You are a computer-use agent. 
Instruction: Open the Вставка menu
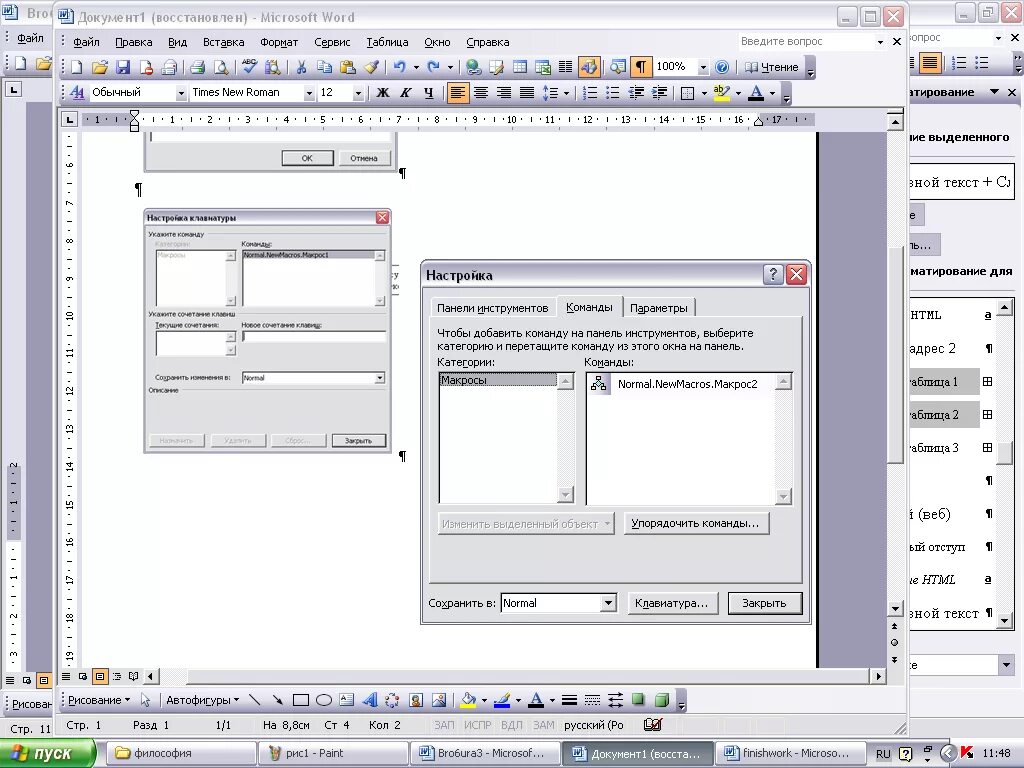point(223,42)
